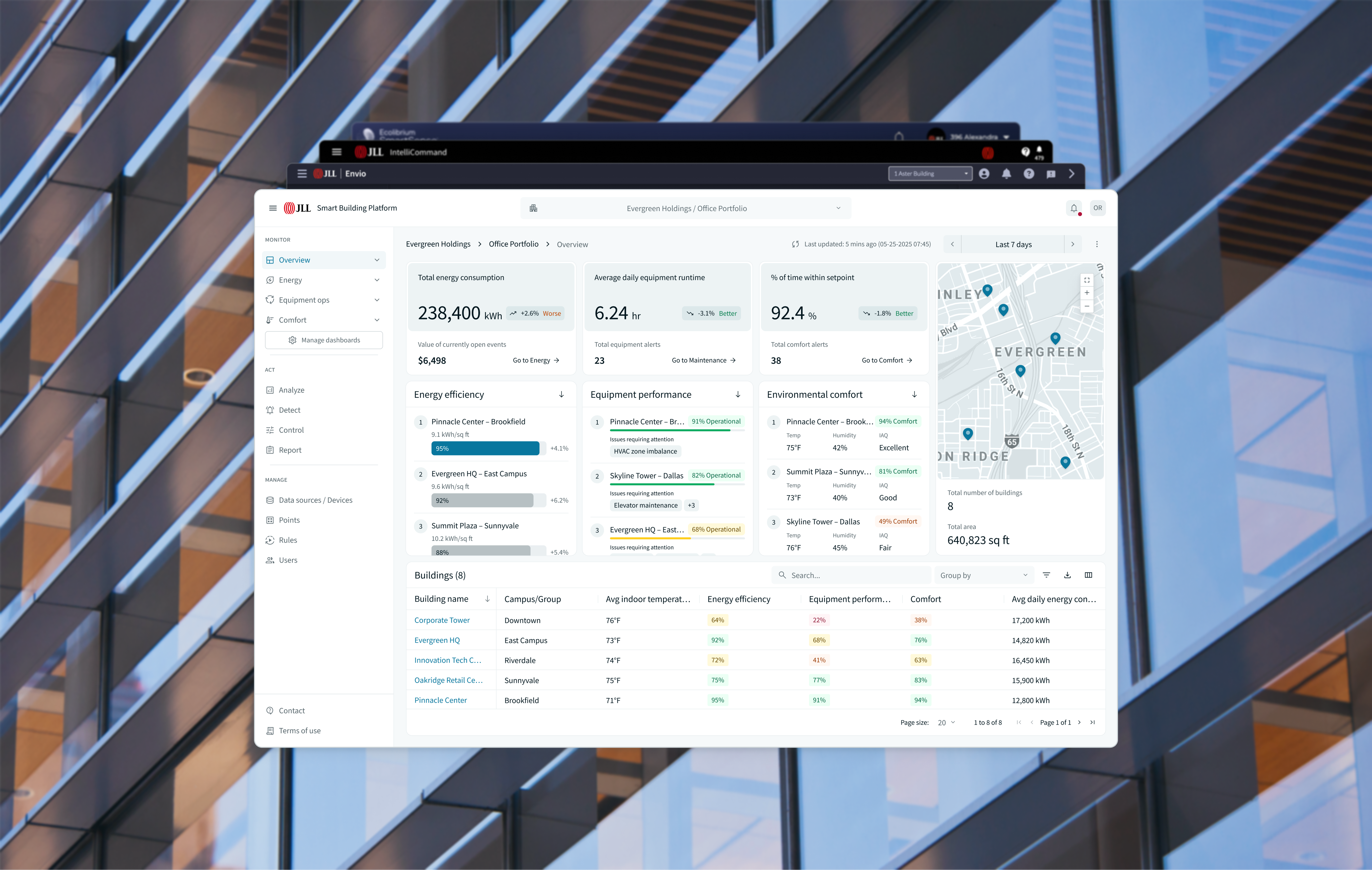
Task: Open the Evergreen Holdings / Office Portfolio selector
Action: (x=686, y=208)
